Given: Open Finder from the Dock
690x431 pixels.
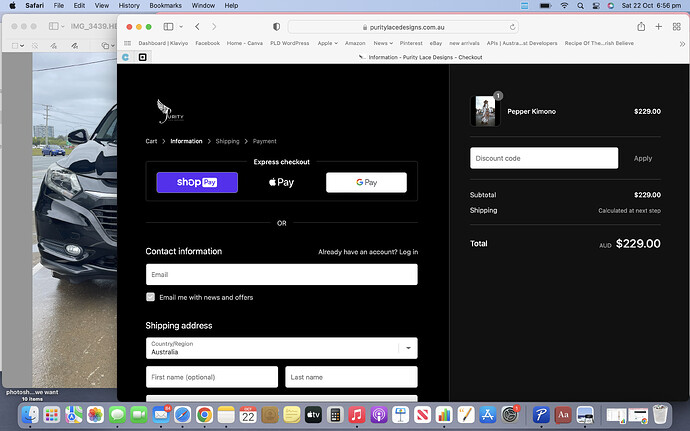Looking at the screenshot, I should click(x=30, y=415).
